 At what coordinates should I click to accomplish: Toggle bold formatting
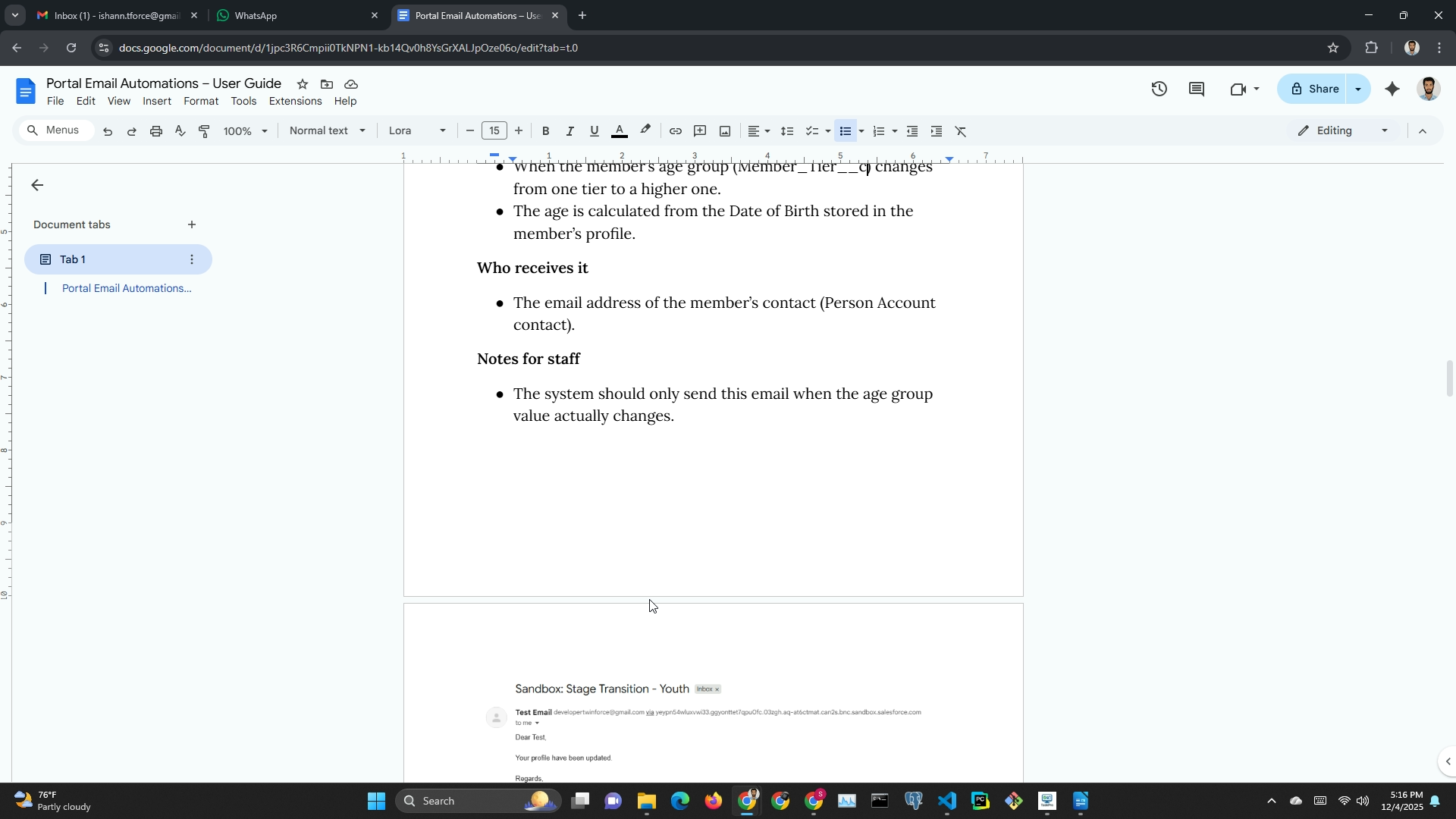[545, 131]
